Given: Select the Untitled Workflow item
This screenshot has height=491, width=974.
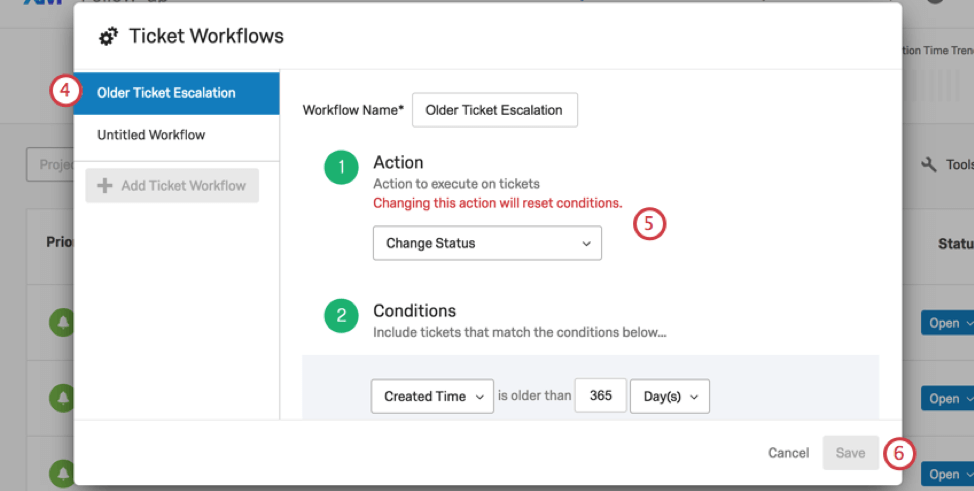Looking at the screenshot, I should pos(151,135).
